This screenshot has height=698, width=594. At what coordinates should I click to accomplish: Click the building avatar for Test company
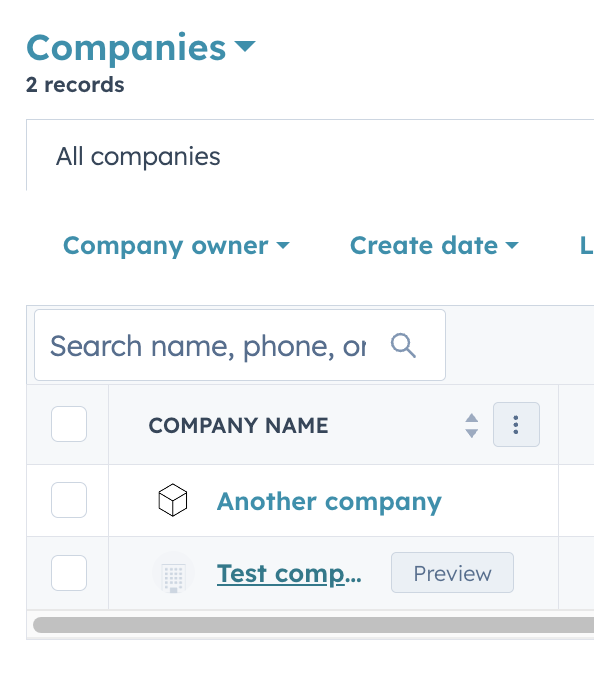pyautogui.click(x=173, y=573)
